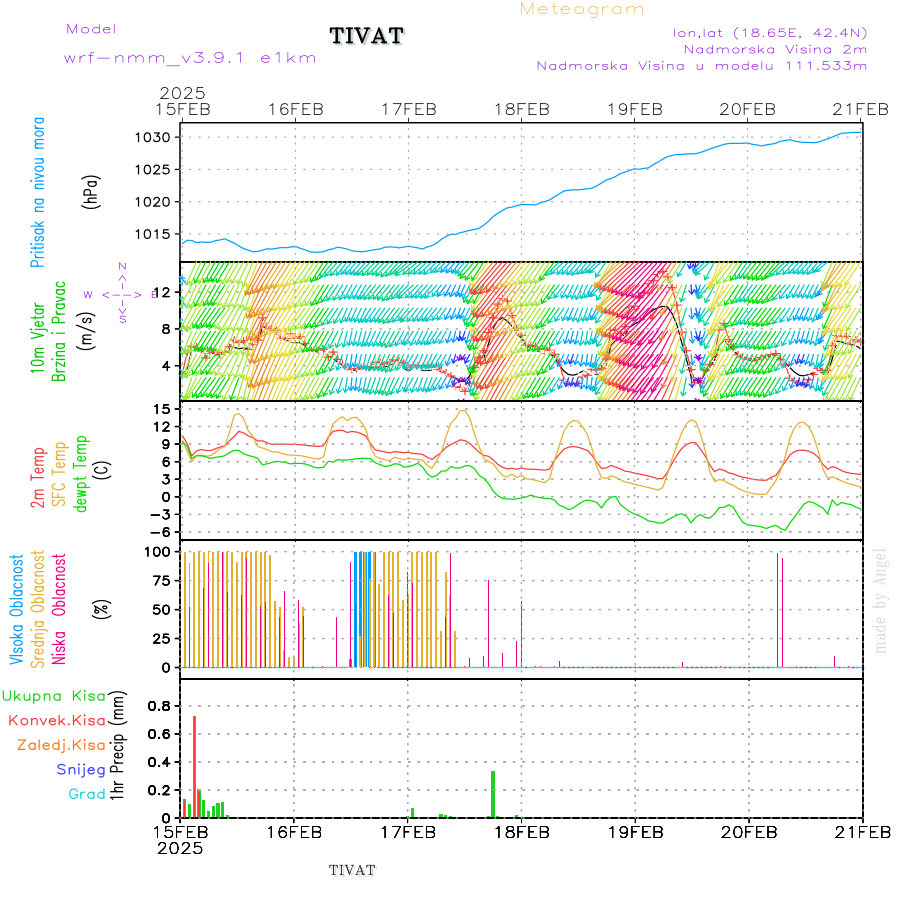Select the green "dewpt Temp" legend label
This screenshot has width=900, height=900.
[81, 474]
